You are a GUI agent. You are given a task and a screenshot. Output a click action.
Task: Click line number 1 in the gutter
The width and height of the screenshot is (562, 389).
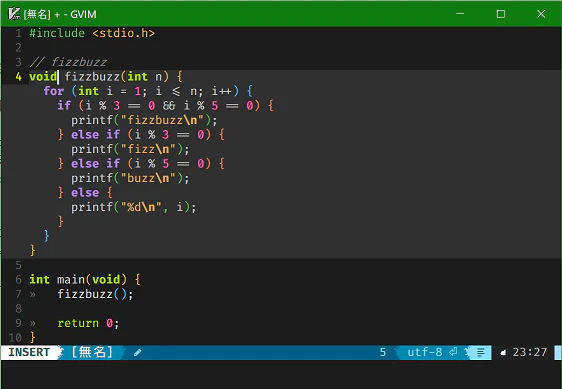click(19, 33)
